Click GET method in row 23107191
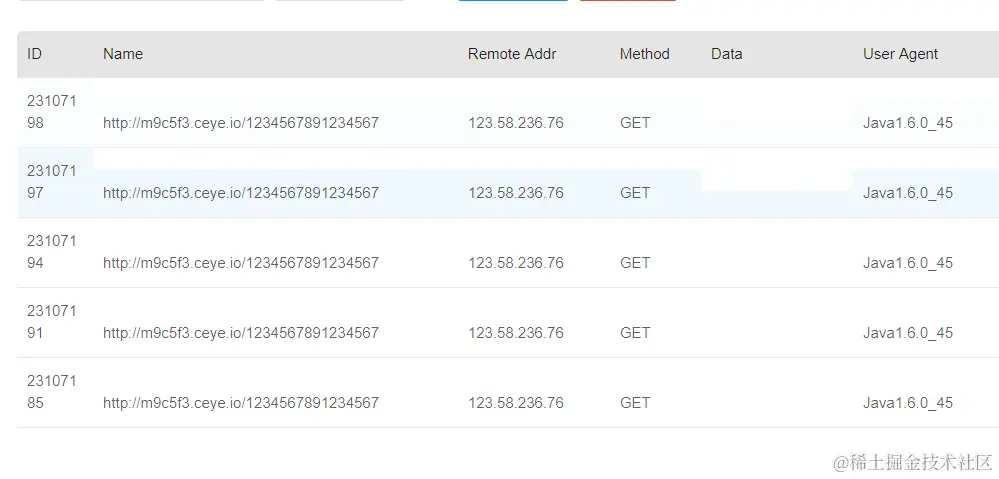Screen dimensions: 999x479 [635, 333]
